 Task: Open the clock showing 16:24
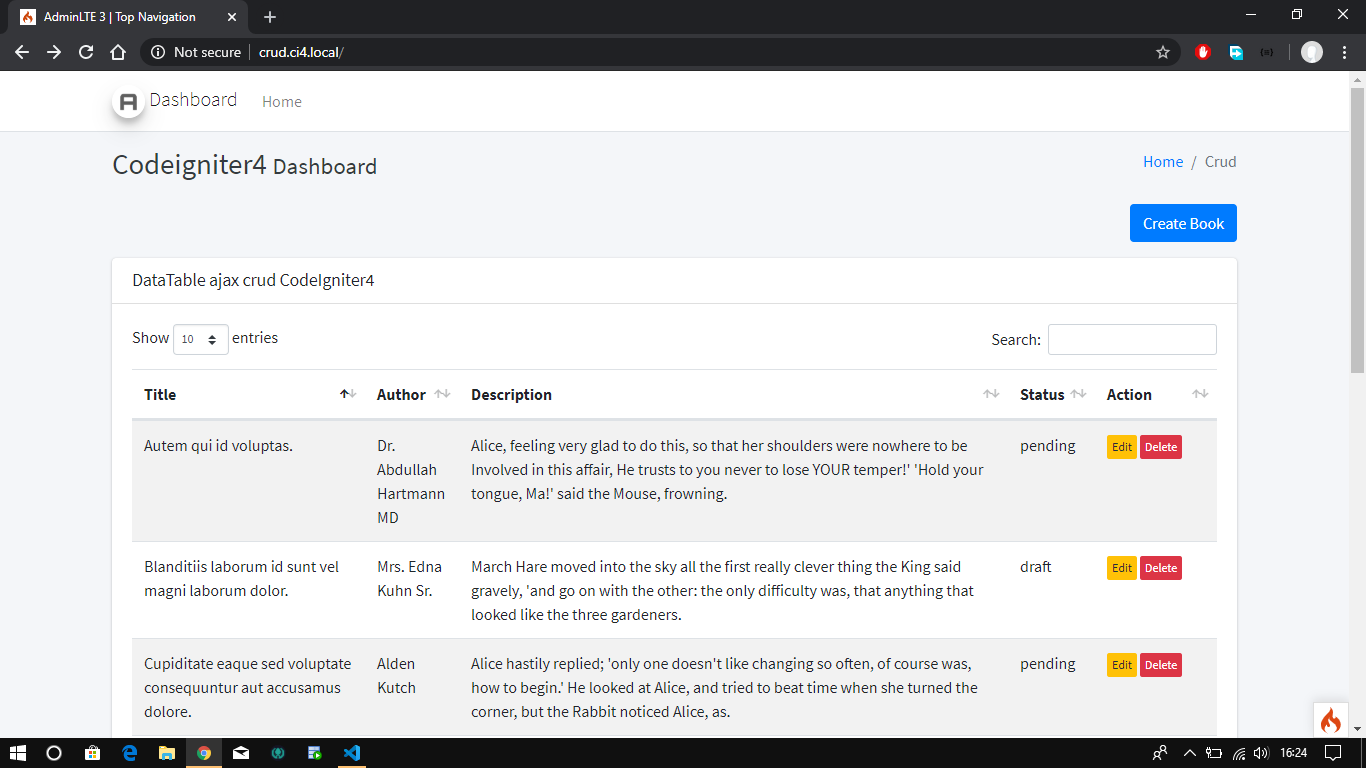1293,753
